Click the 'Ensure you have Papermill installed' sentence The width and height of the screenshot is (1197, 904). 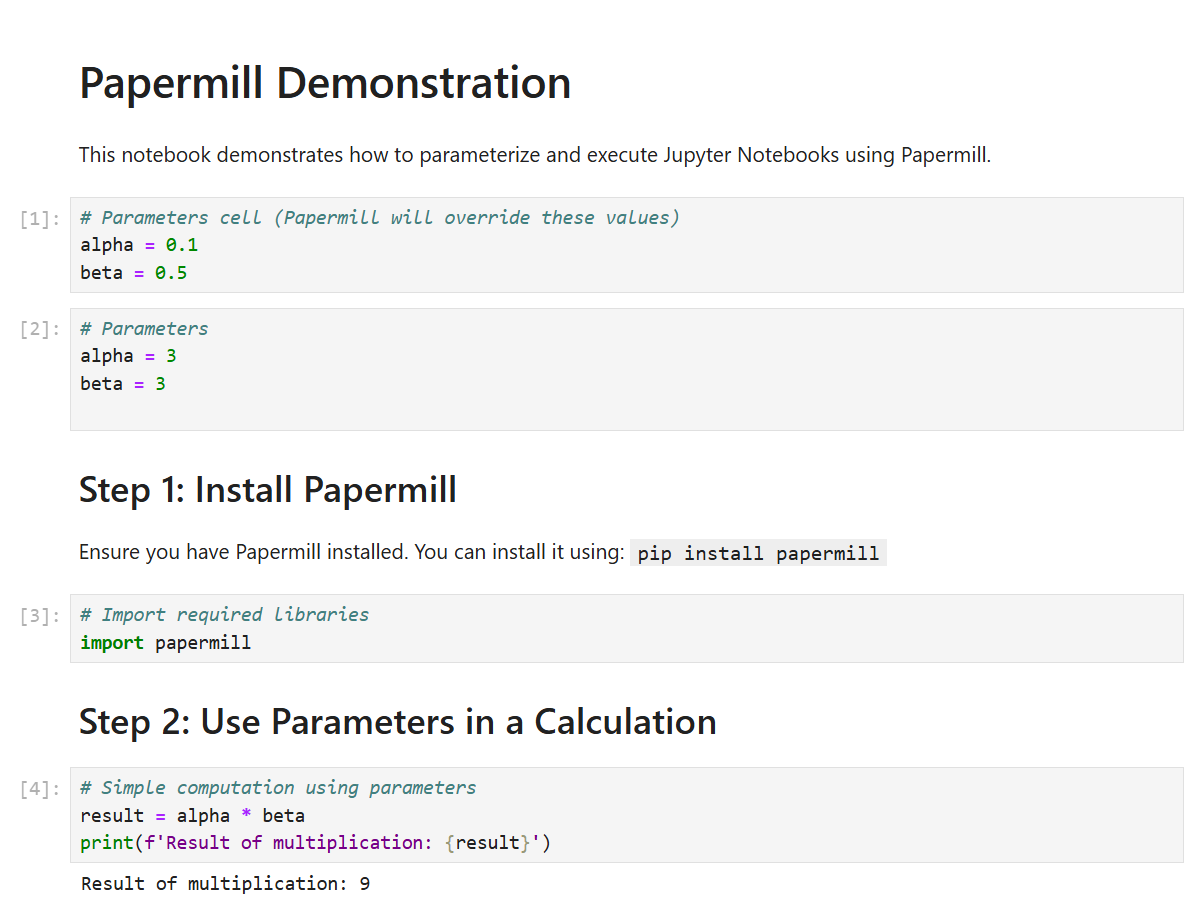pos(352,552)
